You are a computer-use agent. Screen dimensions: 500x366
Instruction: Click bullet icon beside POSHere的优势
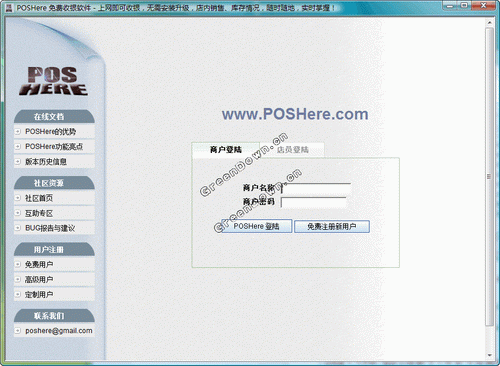click(18, 132)
